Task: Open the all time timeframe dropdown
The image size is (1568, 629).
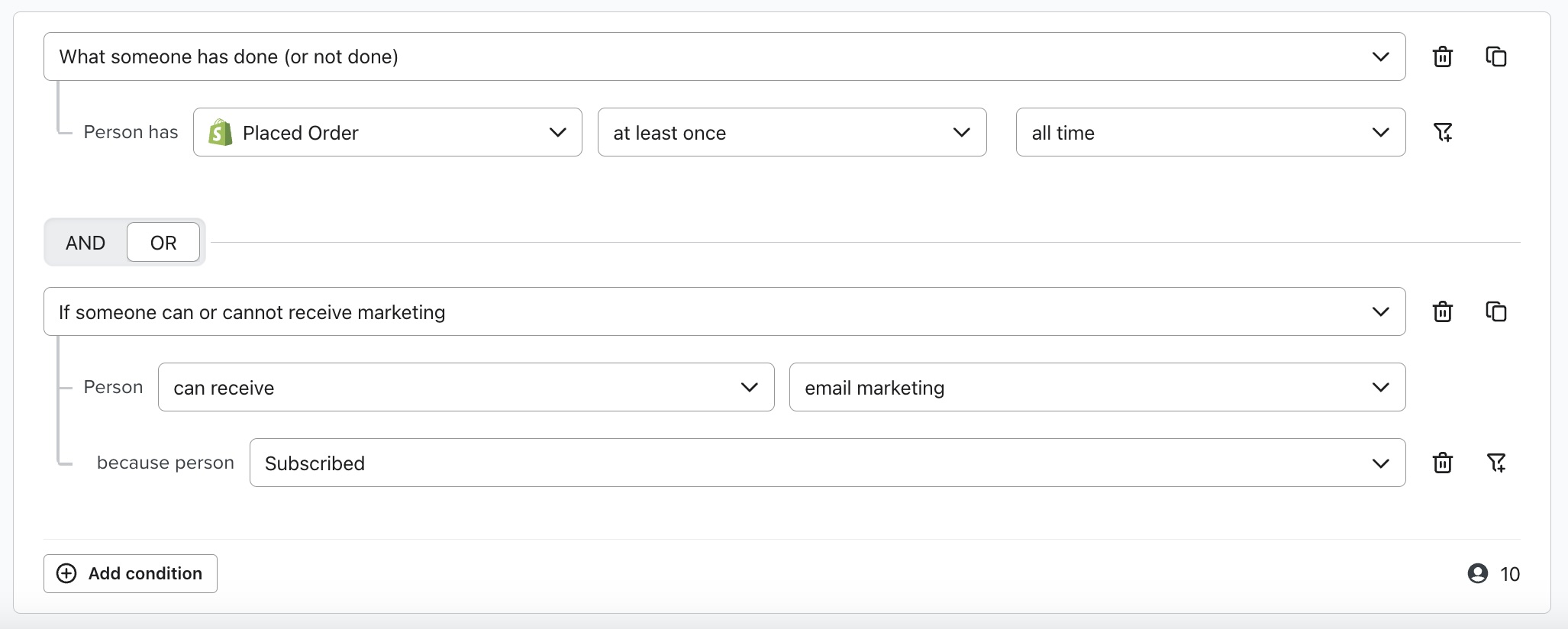Action: click(1381, 132)
